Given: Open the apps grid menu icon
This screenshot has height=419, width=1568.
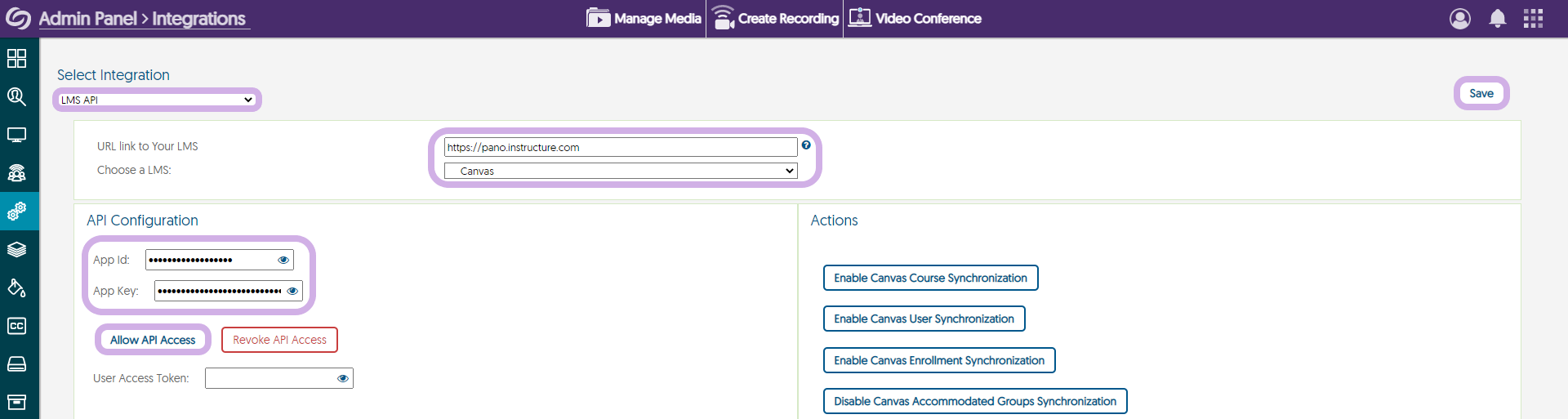Looking at the screenshot, I should 1533,19.
